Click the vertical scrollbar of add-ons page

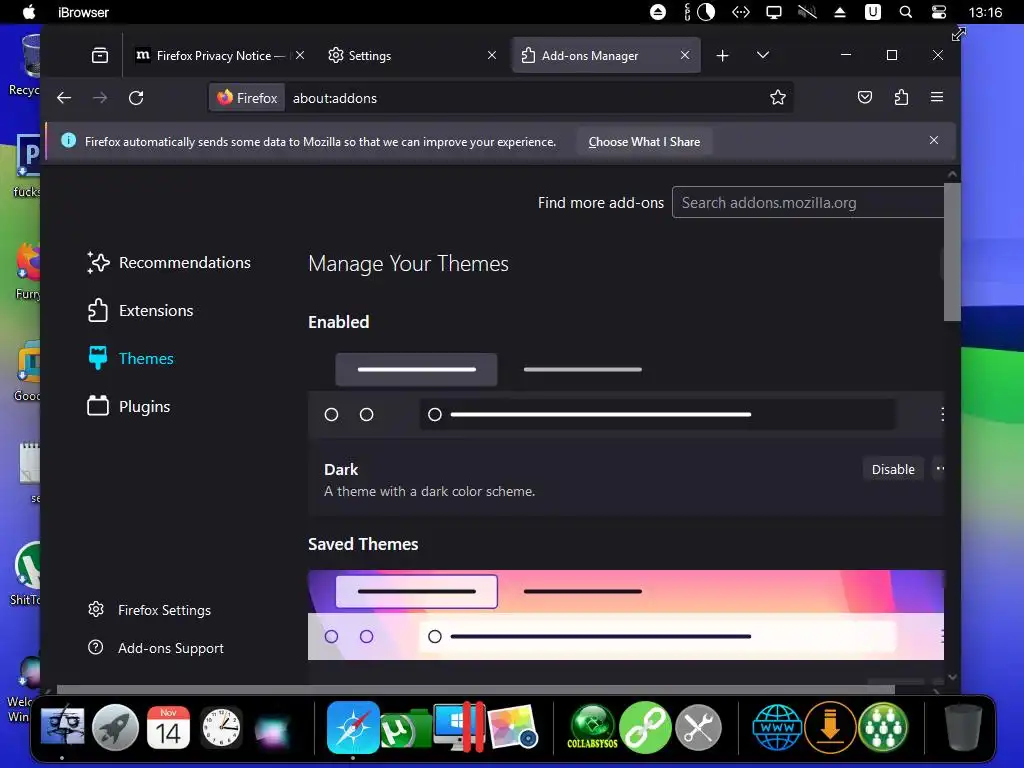click(x=952, y=252)
